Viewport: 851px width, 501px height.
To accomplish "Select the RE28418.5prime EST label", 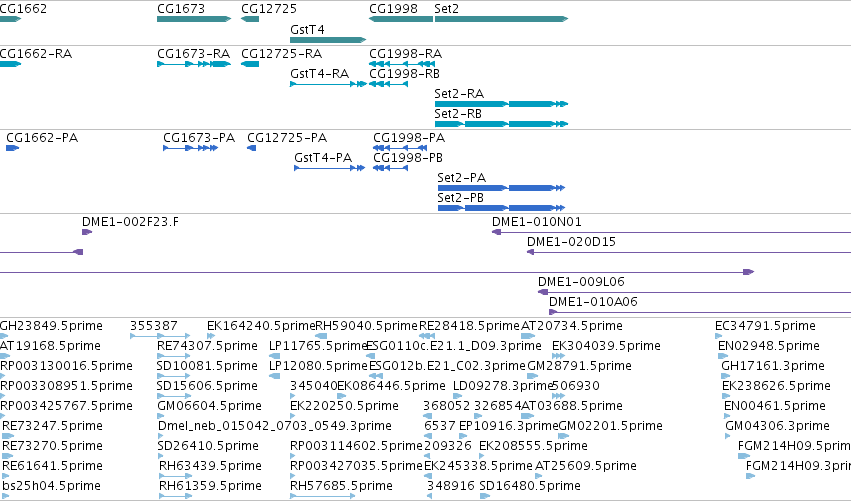I will coord(469,326).
